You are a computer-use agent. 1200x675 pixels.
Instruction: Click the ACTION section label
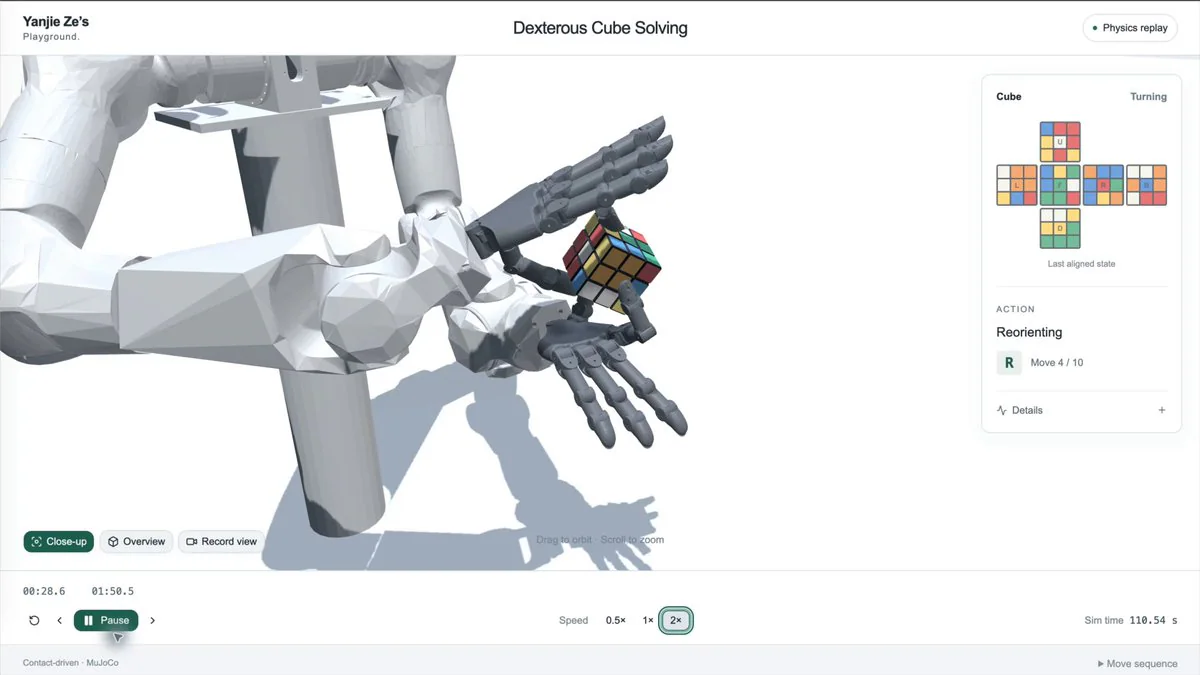point(1015,309)
